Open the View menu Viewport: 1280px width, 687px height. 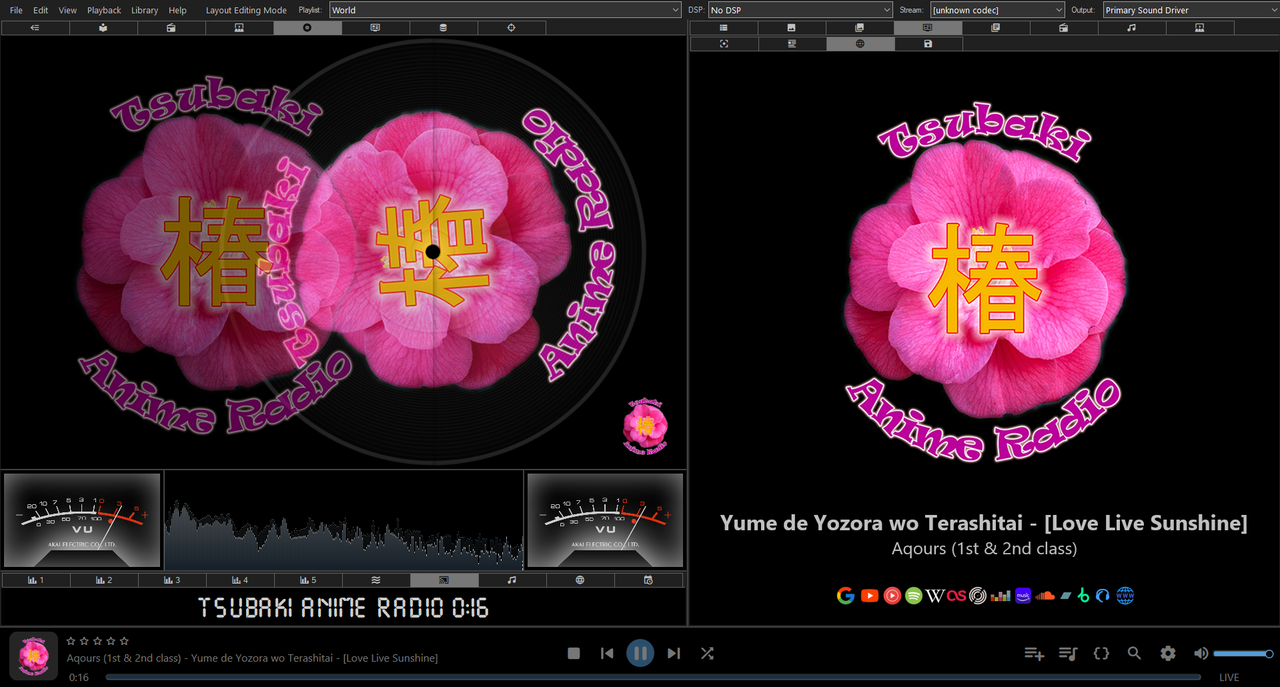click(67, 10)
